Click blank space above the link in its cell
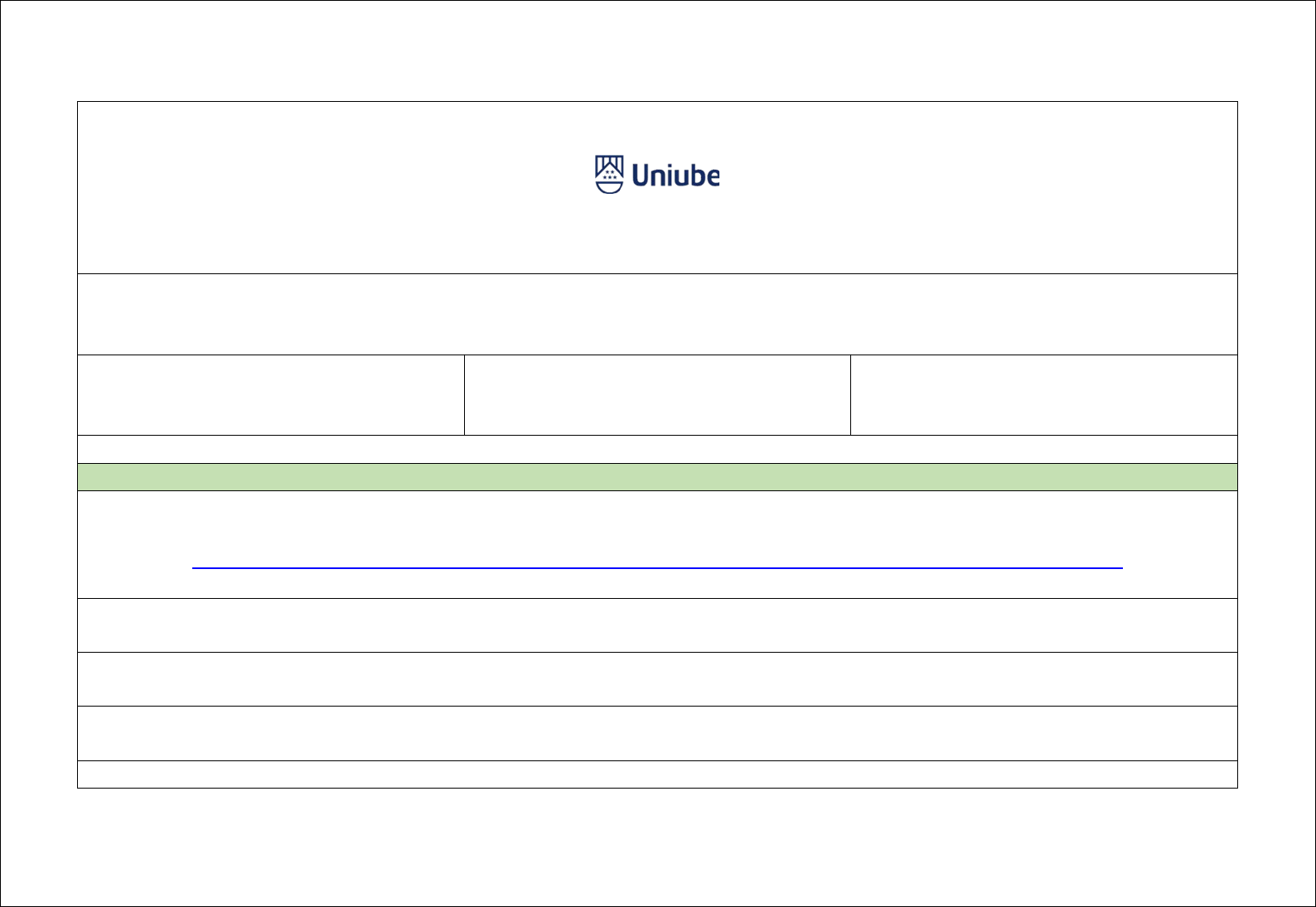The width and height of the screenshot is (1316, 907). coord(657,522)
